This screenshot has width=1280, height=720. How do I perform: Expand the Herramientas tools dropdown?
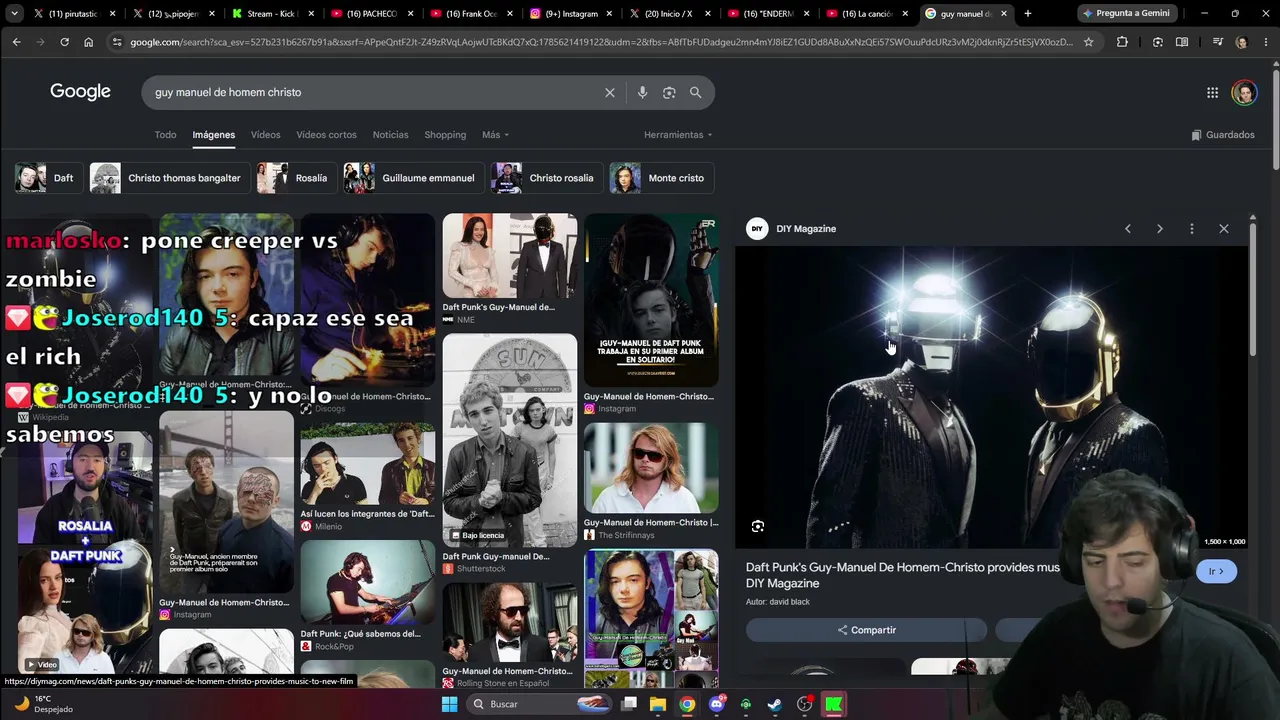678,135
